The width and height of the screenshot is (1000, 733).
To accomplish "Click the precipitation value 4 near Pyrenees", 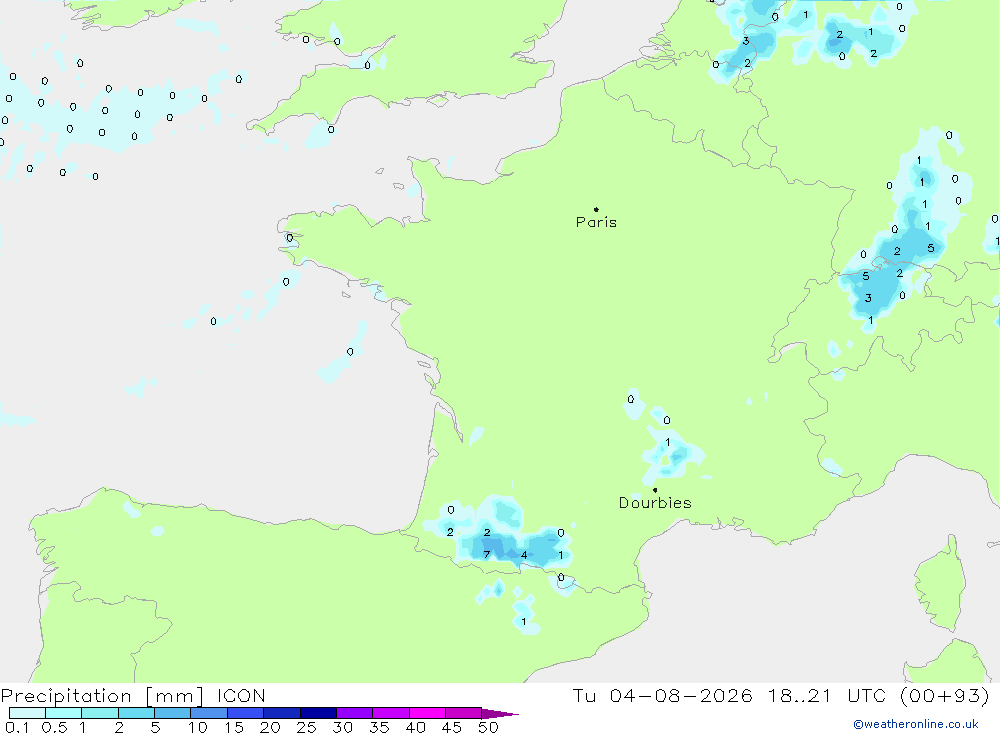I will [524, 555].
